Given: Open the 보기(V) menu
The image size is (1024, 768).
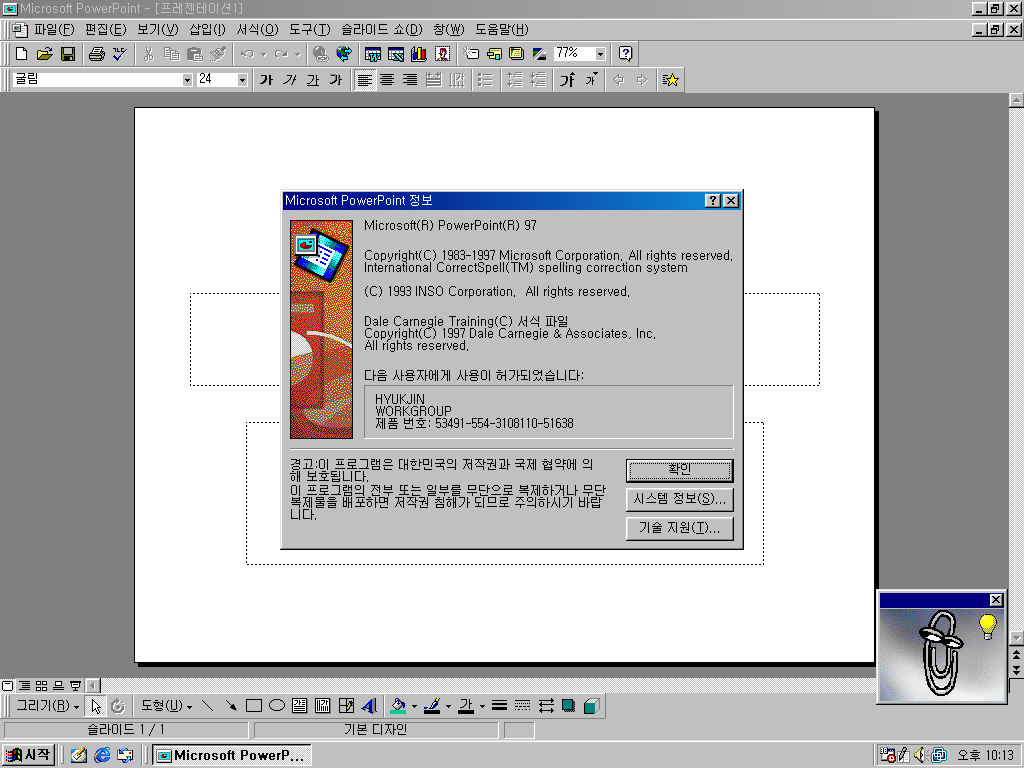Looking at the screenshot, I should pos(157,30).
